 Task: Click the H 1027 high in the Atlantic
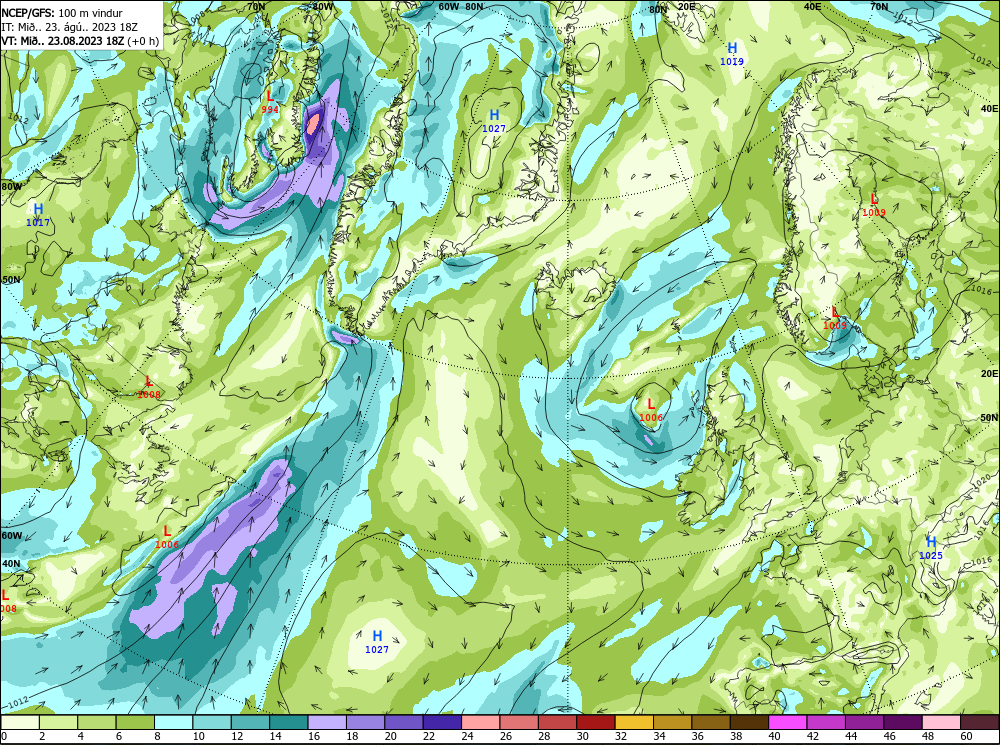[x=377, y=642]
